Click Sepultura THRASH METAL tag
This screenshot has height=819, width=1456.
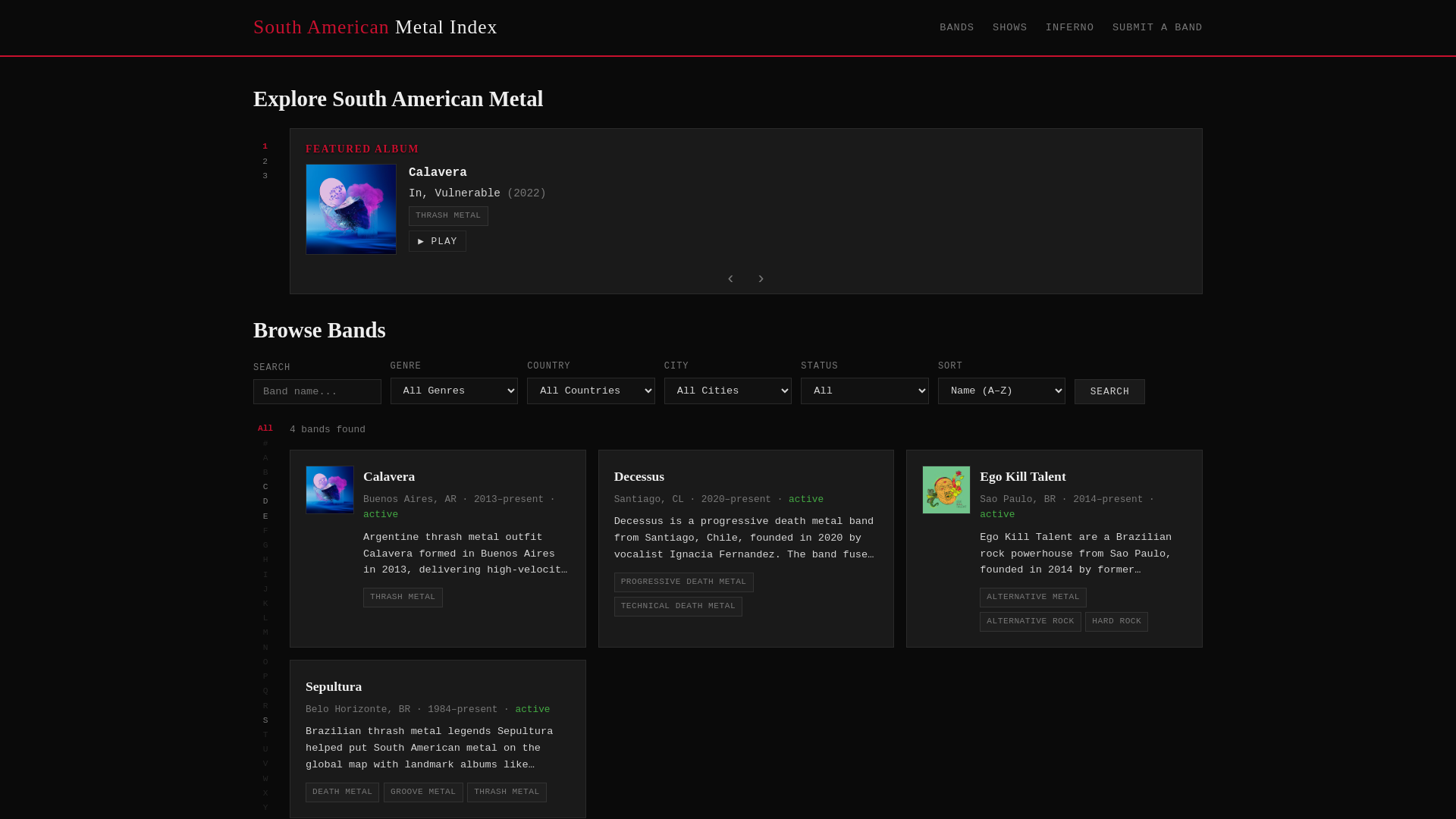pyautogui.click(x=507, y=792)
